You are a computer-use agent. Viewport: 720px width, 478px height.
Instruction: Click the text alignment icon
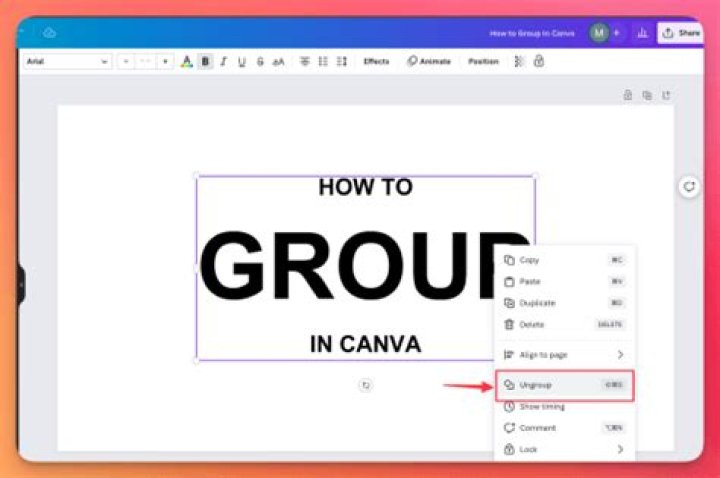(304, 62)
